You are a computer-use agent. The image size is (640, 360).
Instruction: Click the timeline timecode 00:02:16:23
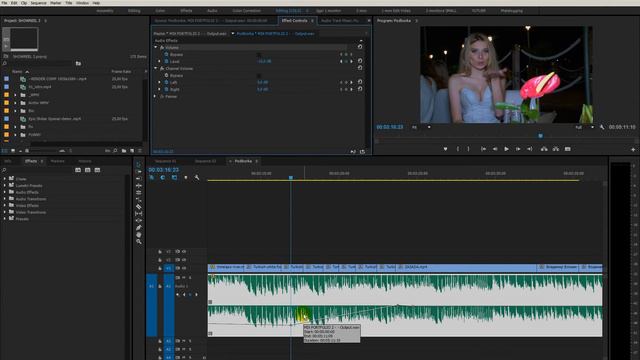point(163,169)
